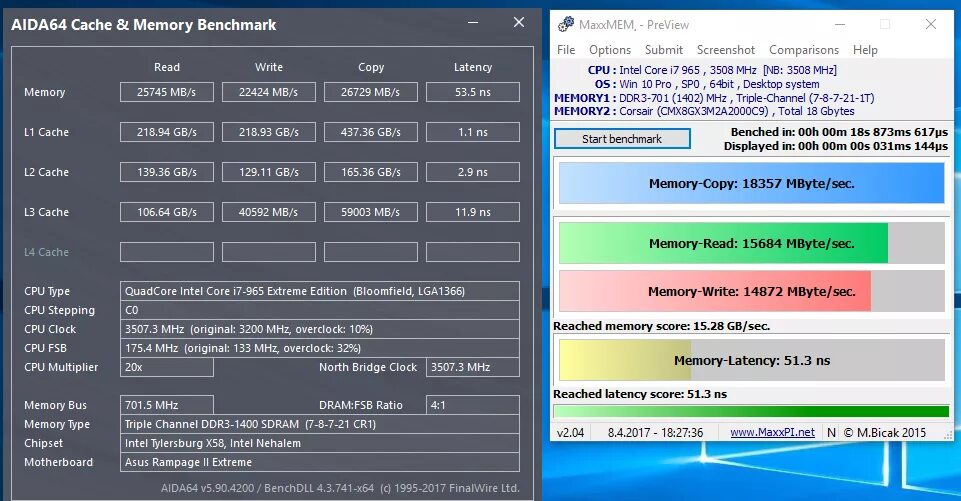Click the empty L4 Cache Read field

167,252
